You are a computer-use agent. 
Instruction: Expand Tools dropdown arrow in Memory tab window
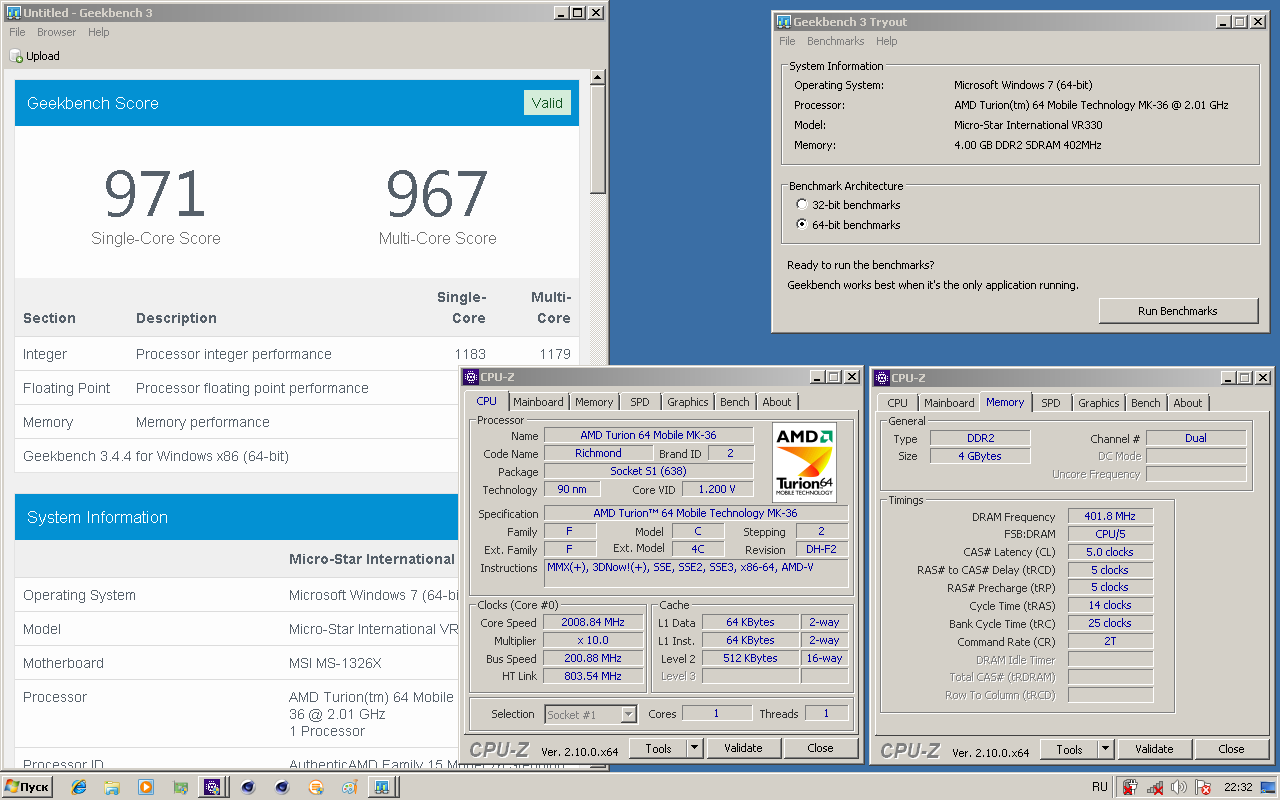pos(1105,749)
